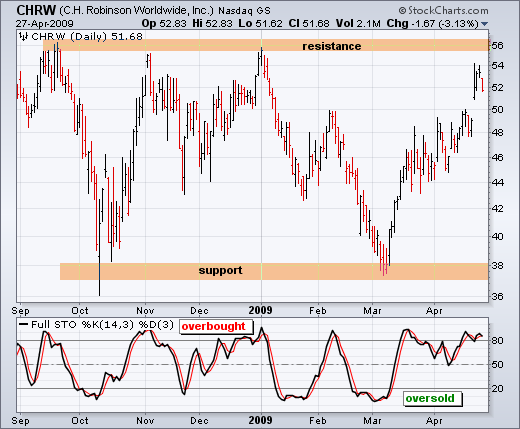Click the company name C.H. Robinson Worldwide, Inc.
The height and width of the screenshot is (429, 520).
(136, 10)
